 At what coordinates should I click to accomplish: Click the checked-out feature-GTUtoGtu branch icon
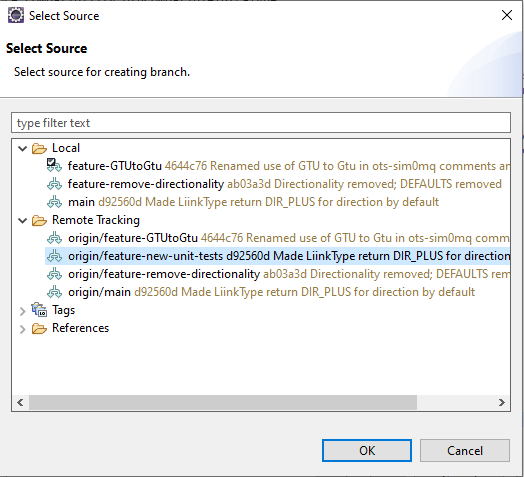(54, 165)
